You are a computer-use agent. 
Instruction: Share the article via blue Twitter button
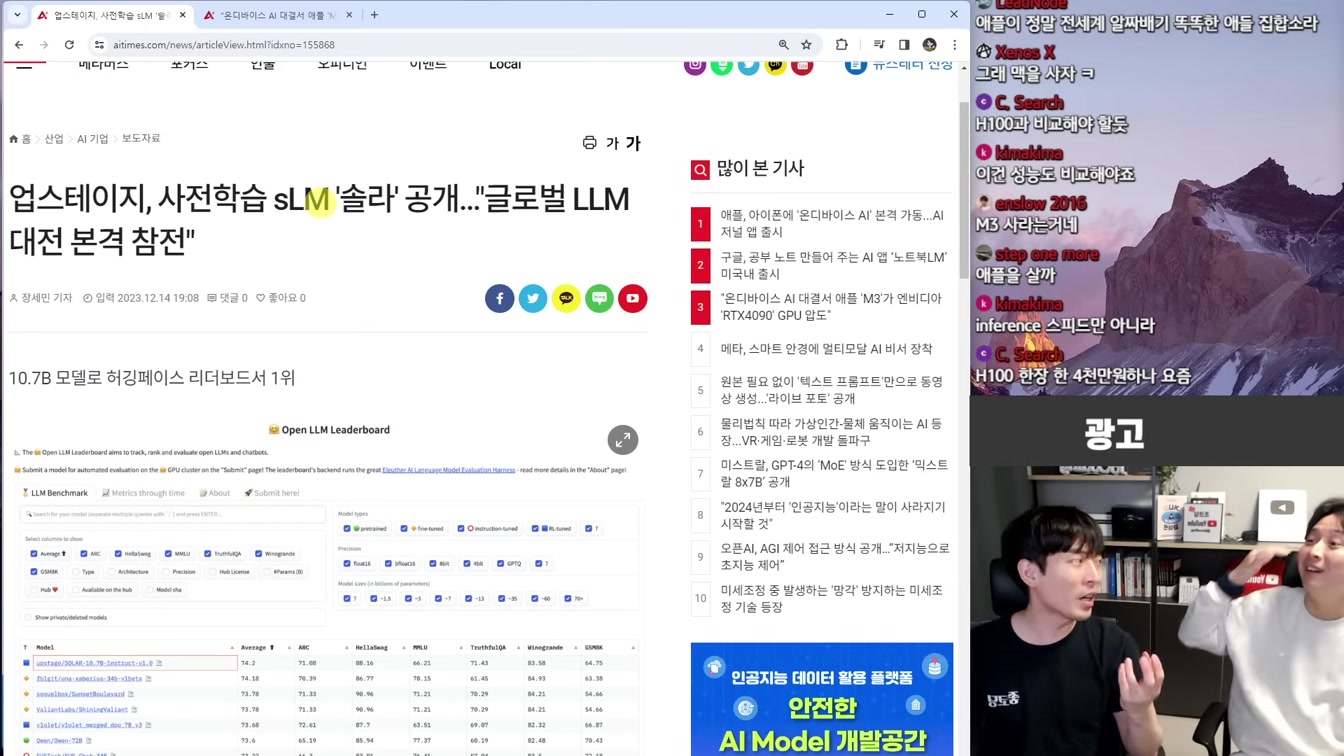click(533, 298)
